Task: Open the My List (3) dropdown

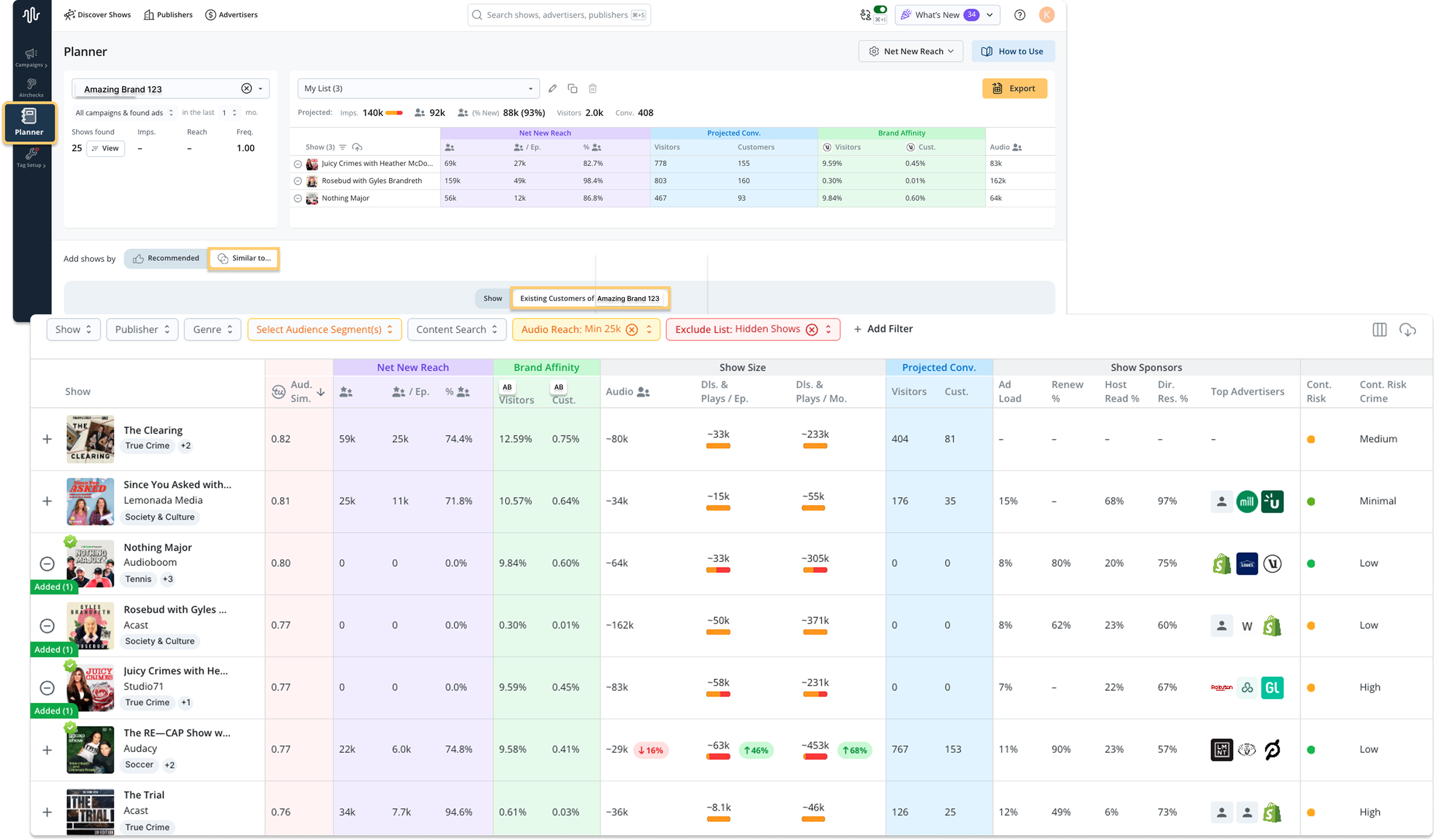Action: pyautogui.click(x=418, y=88)
